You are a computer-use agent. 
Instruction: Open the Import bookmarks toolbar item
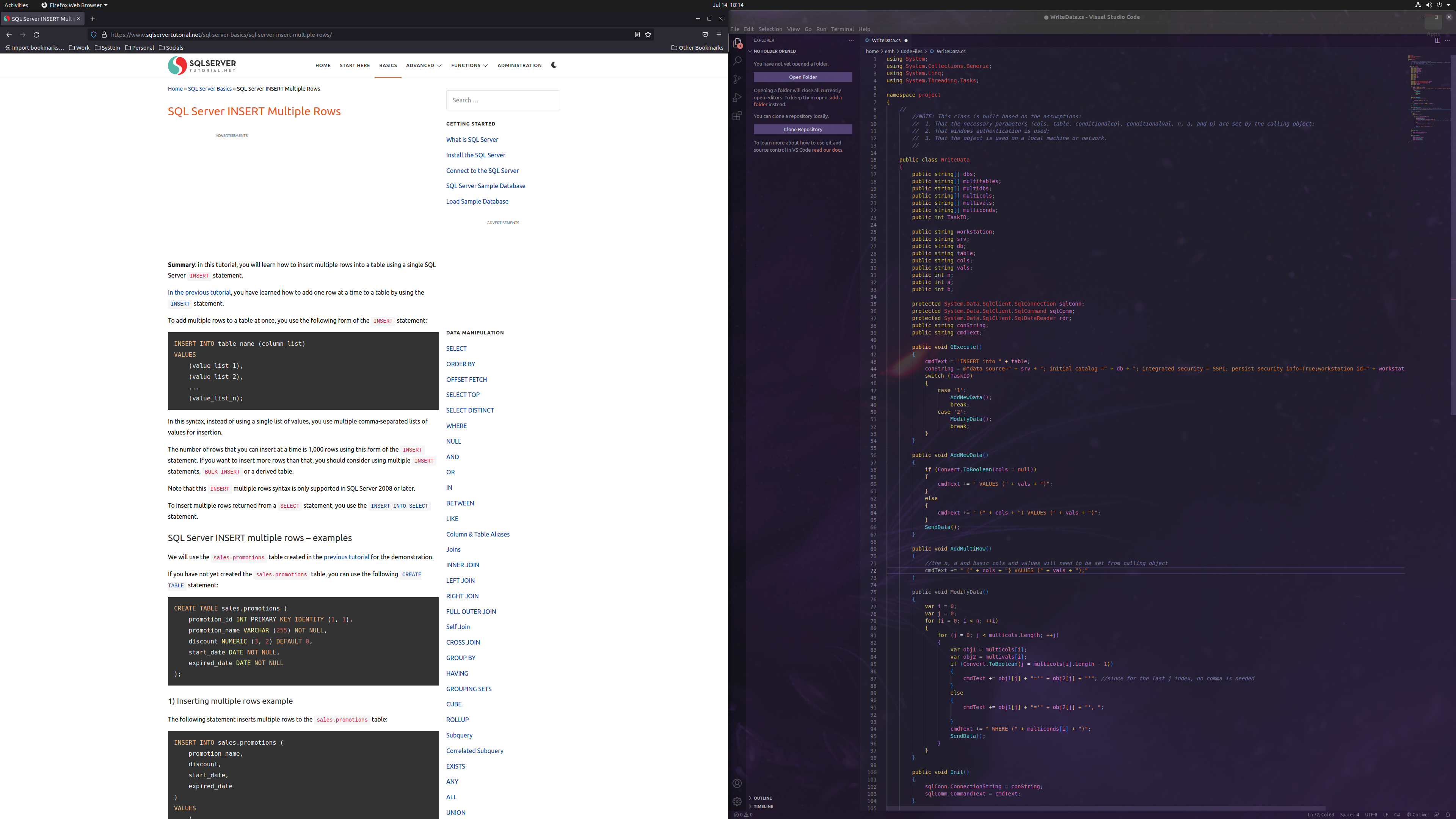tap(35, 47)
